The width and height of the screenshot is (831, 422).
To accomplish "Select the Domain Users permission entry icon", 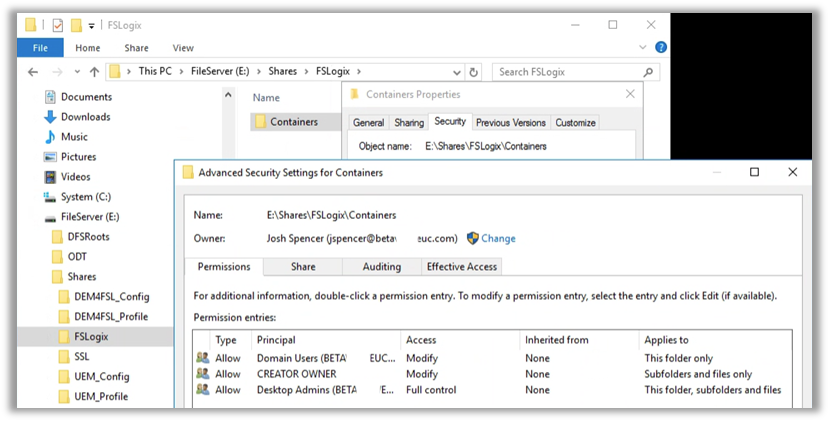I will pyautogui.click(x=203, y=357).
